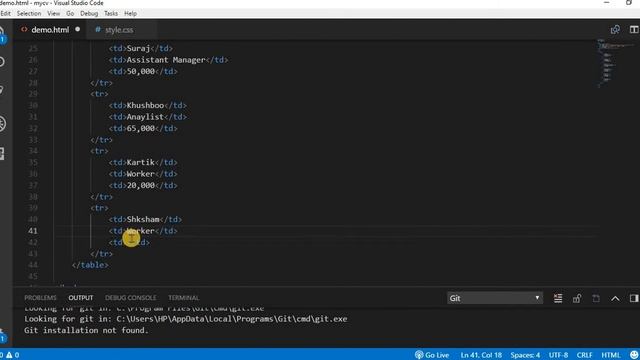Open the Search view in activity bar
The image size is (640, 360).
pos(2,62)
